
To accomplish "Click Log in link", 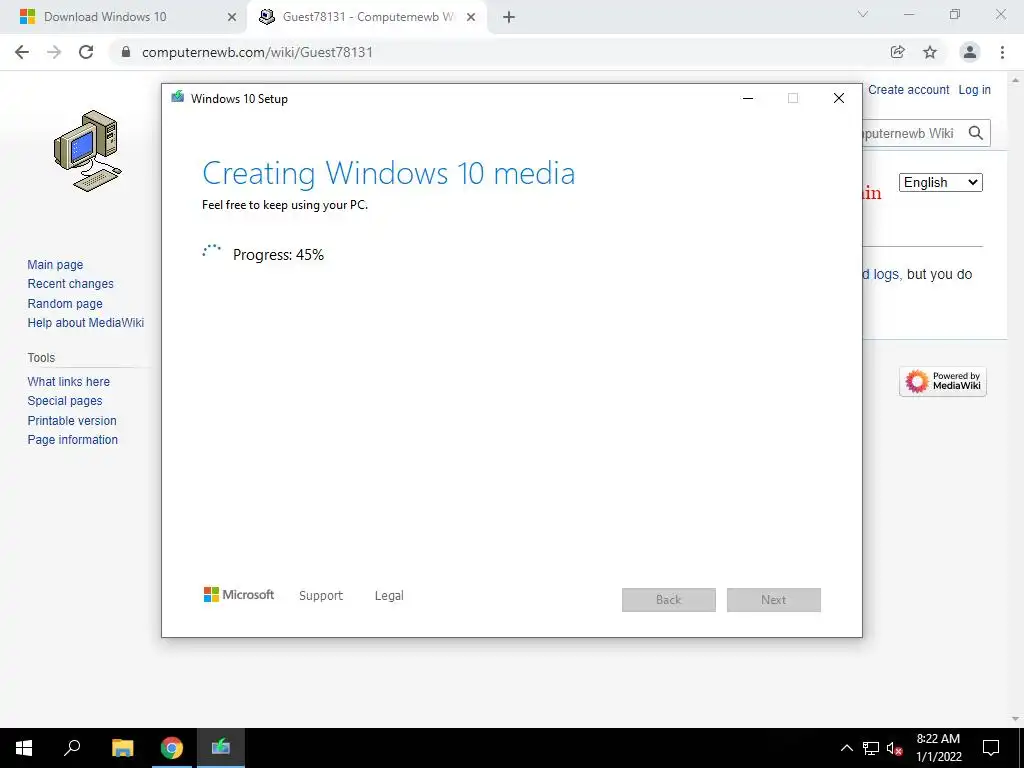I will 974,90.
